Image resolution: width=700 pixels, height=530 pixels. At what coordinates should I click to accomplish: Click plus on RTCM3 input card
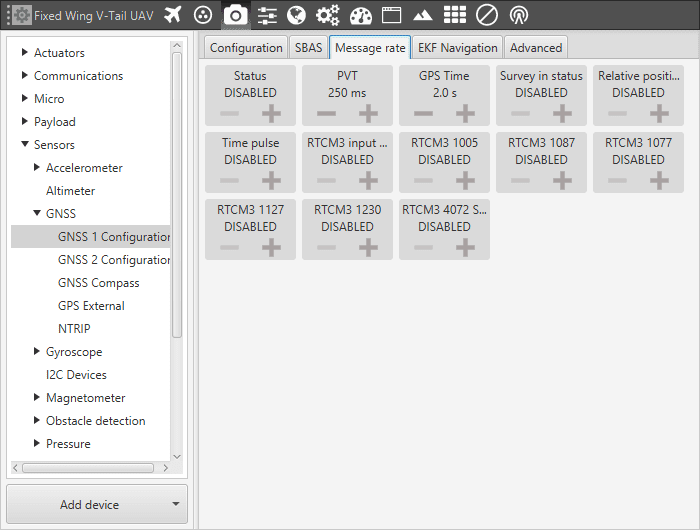click(x=368, y=180)
